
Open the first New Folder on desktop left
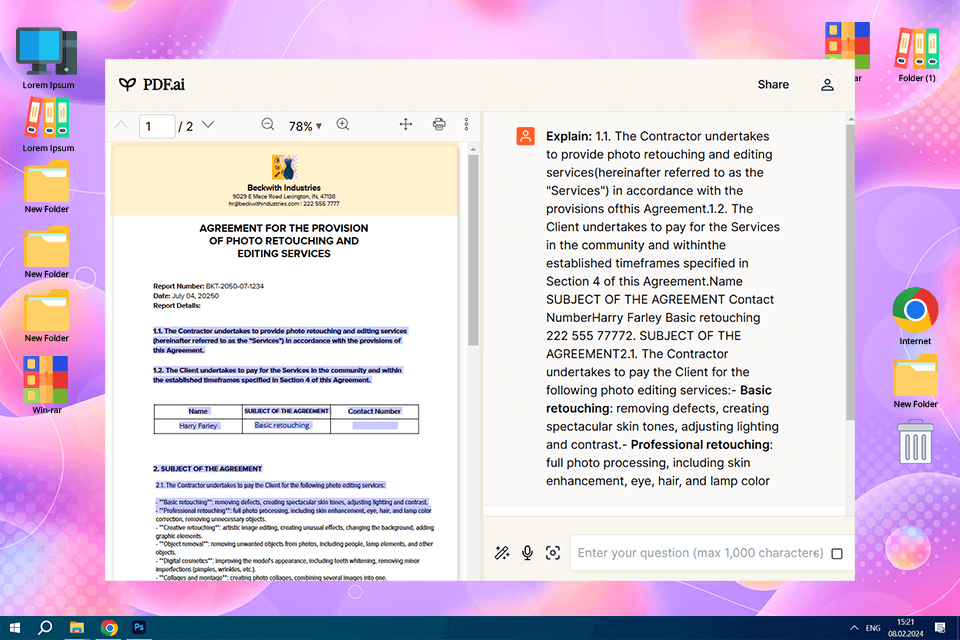(47, 187)
